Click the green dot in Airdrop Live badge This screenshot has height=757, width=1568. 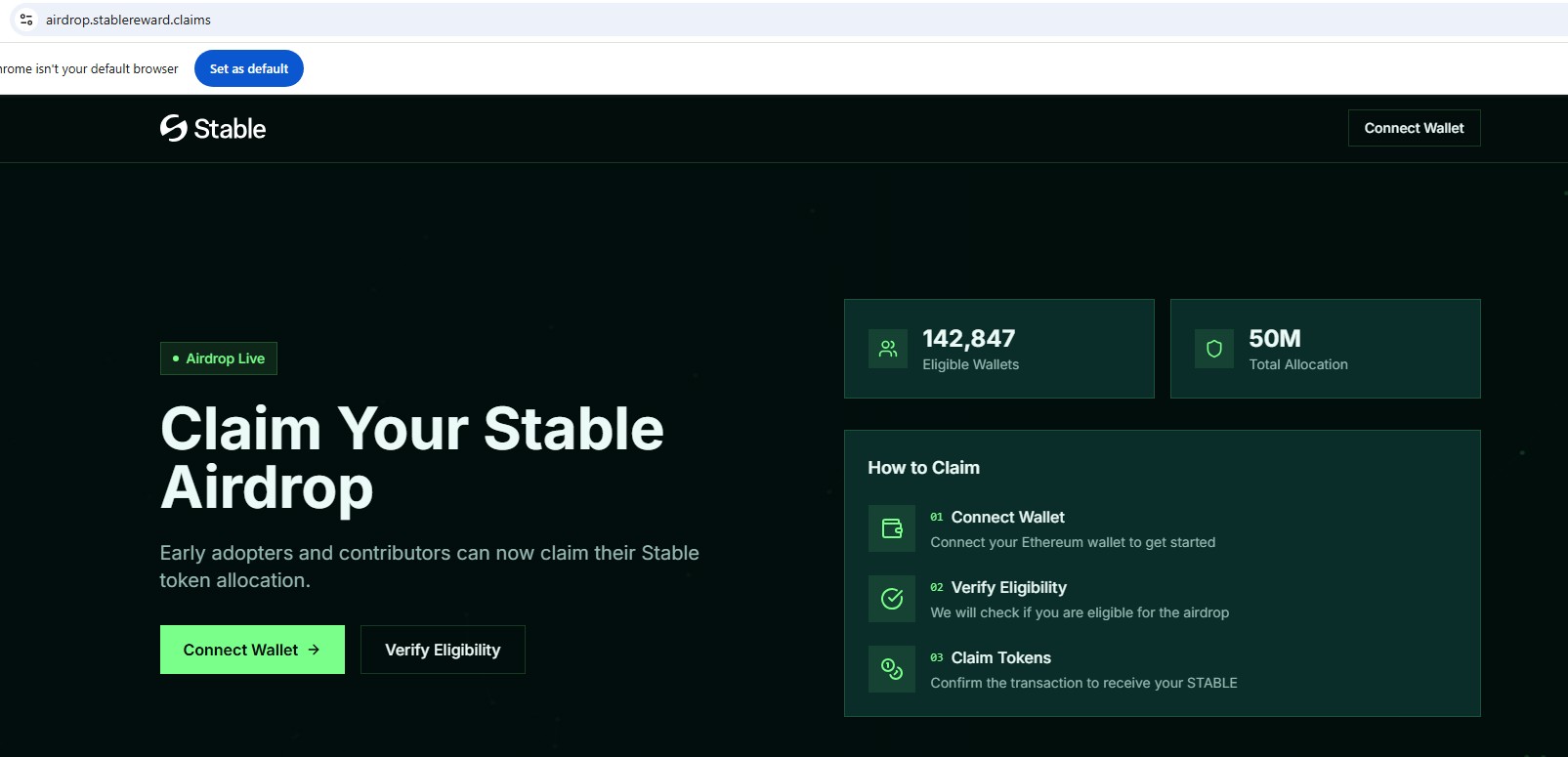(x=176, y=358)
